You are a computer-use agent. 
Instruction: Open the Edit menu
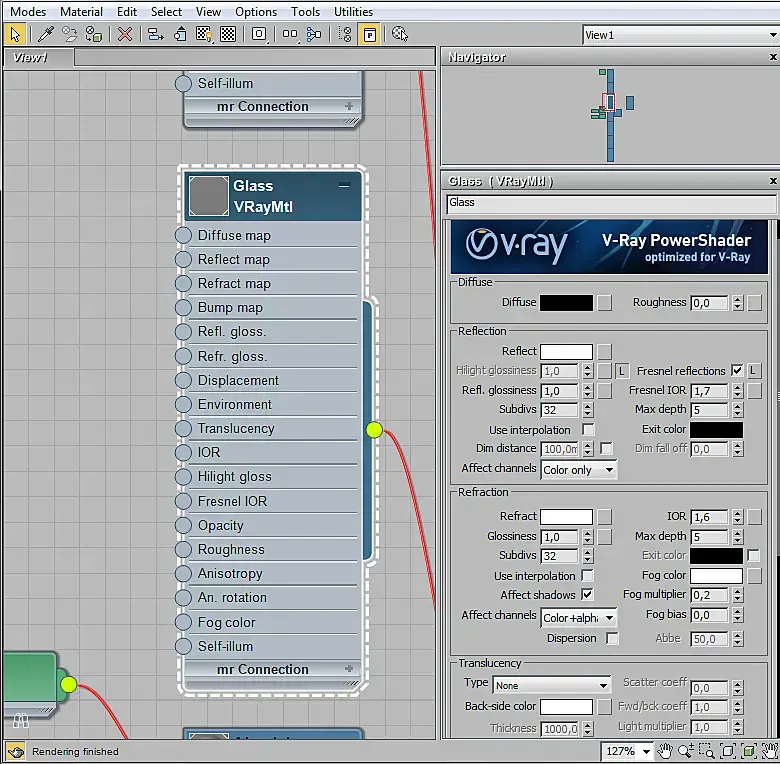point(127,11)
